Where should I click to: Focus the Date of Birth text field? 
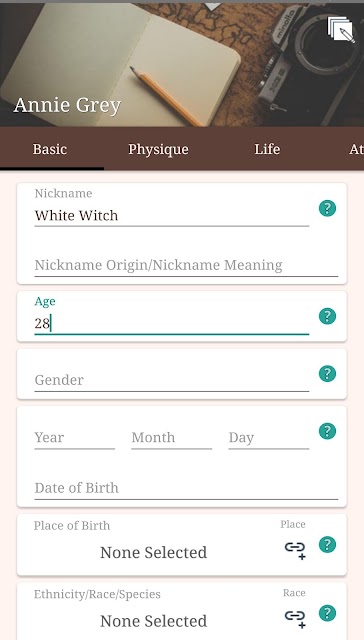pyautogui.click(x=186, y=488)
